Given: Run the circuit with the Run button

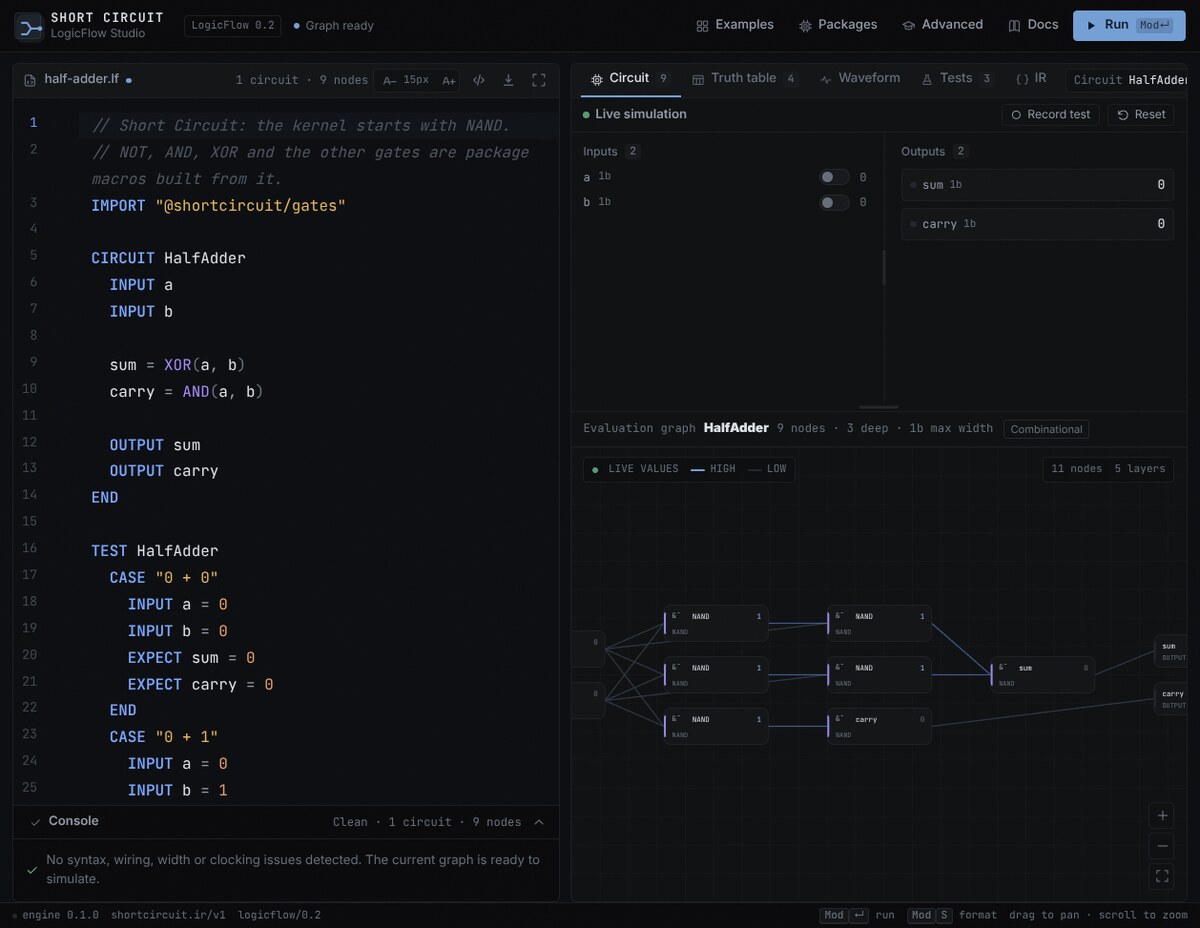Looking at the screenshot, I should coord(1129,25).
